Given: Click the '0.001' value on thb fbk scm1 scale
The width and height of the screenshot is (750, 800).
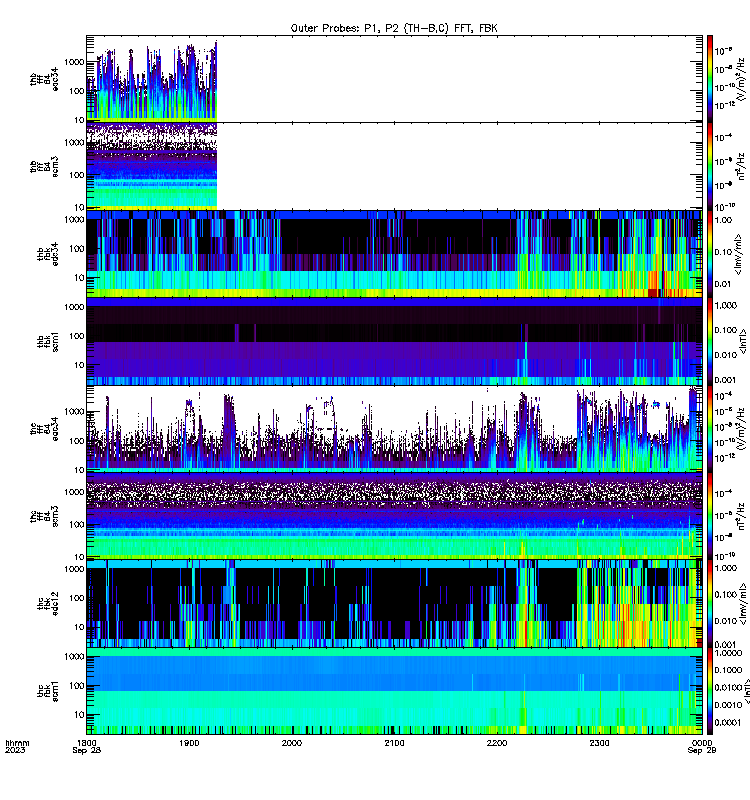Looking at the screenshot, I should point(726,380).
